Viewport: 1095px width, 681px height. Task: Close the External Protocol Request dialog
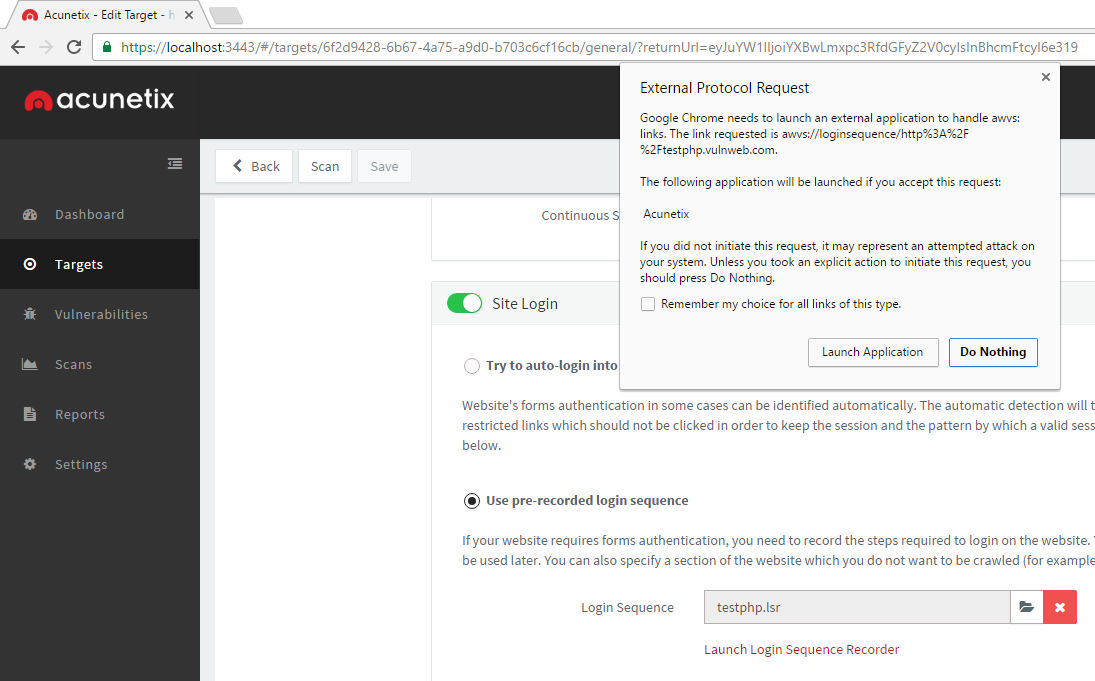pyautogui.click(x=1045, y=77)
